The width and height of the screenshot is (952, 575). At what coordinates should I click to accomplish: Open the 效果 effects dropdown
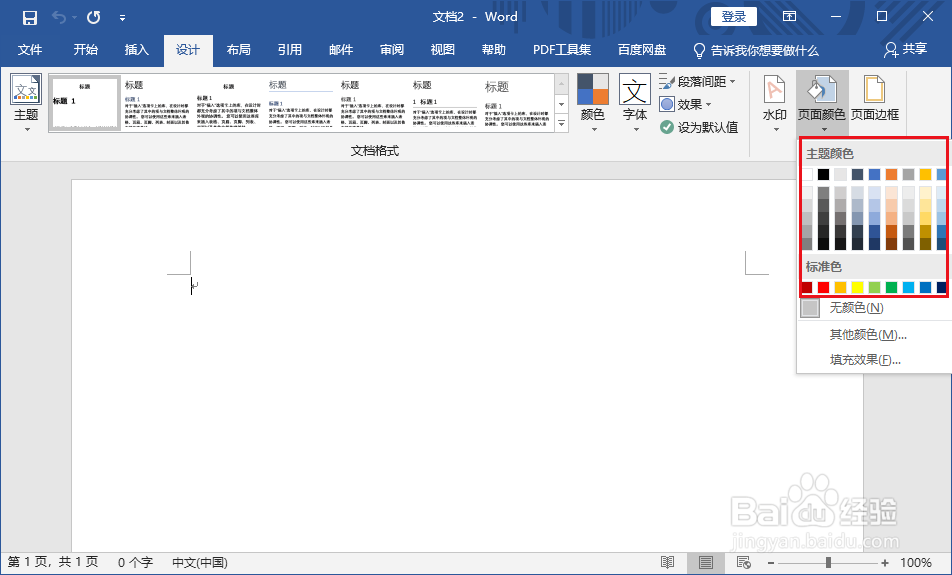point(685,104)
